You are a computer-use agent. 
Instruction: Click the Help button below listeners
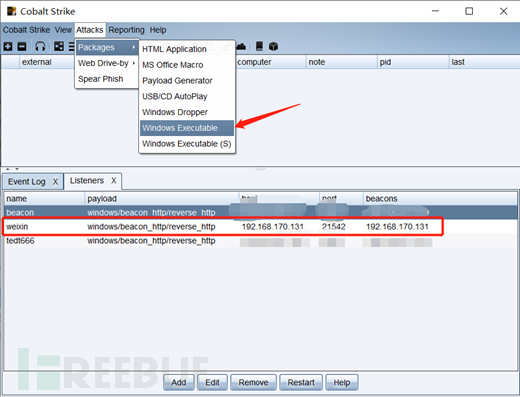point(342,382)
